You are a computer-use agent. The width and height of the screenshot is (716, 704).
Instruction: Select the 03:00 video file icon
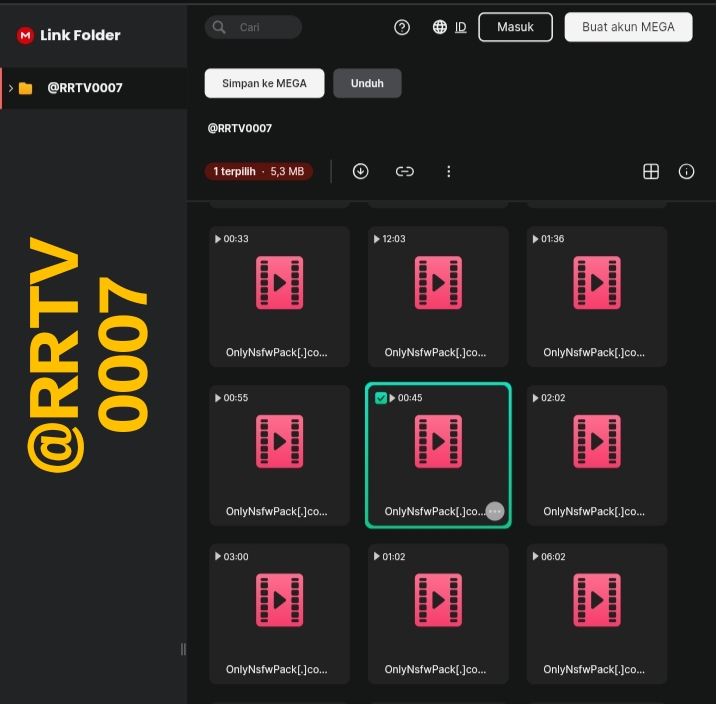coord(279,600)
